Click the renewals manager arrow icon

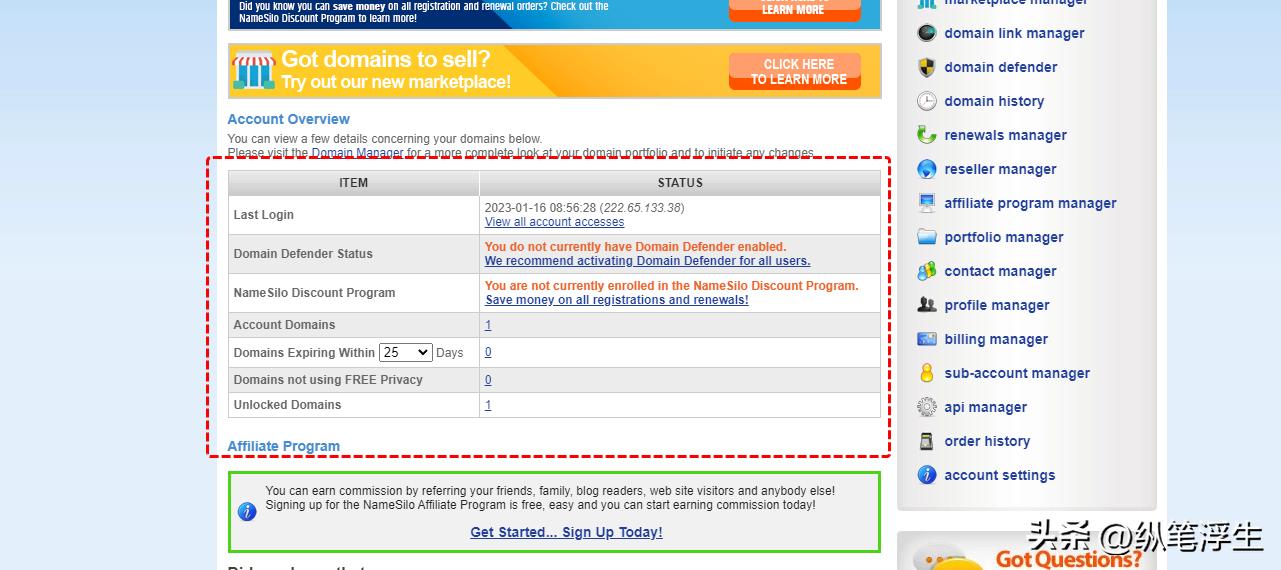(x=927, y=135)
